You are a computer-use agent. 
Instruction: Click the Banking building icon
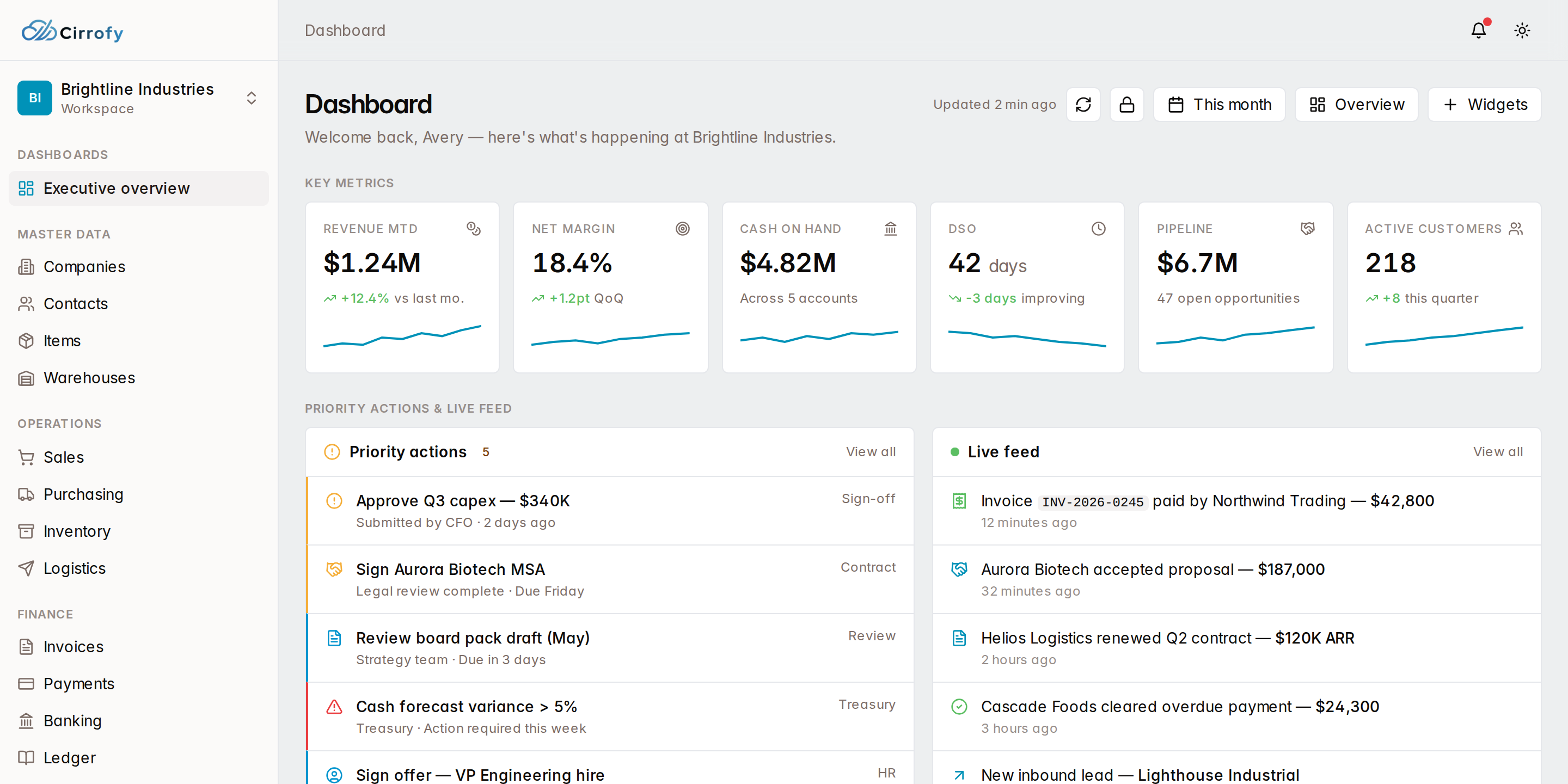tap(26, 721)
